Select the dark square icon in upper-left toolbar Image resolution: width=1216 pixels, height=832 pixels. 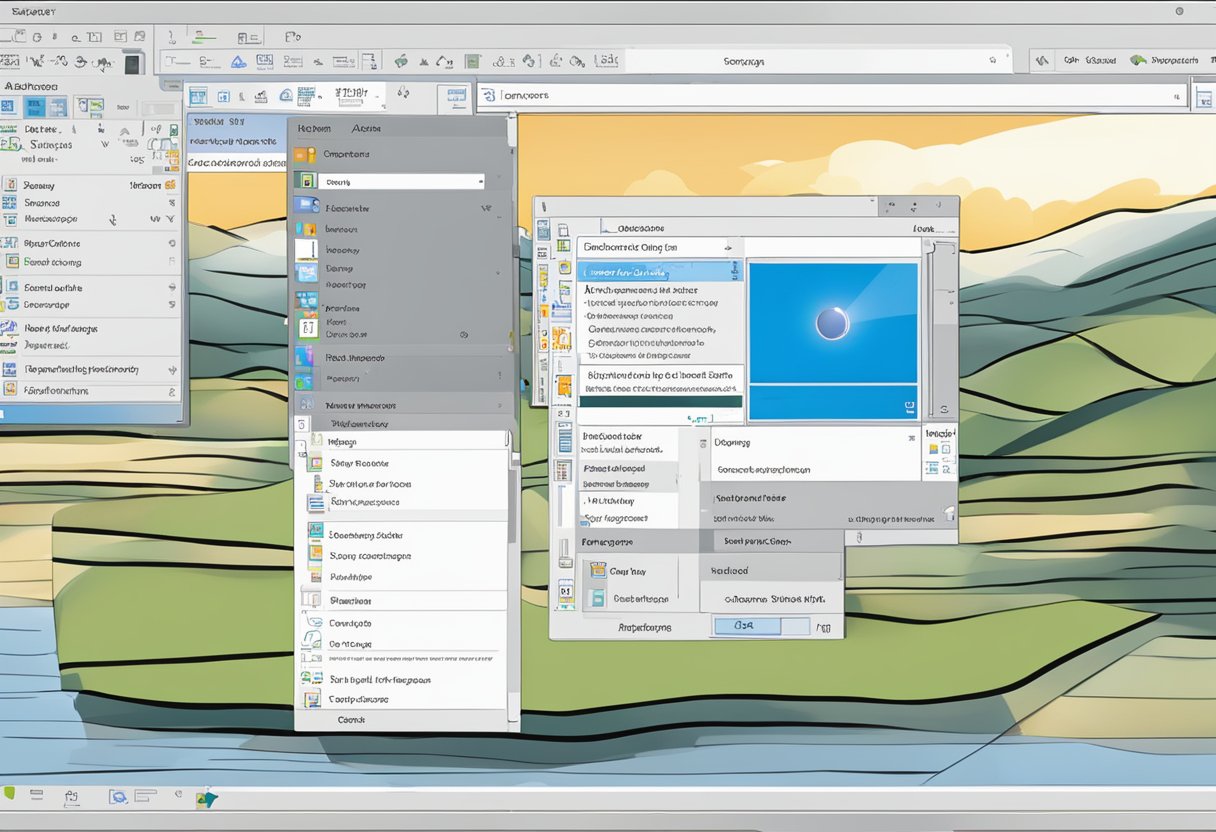[x=132, y=64]
